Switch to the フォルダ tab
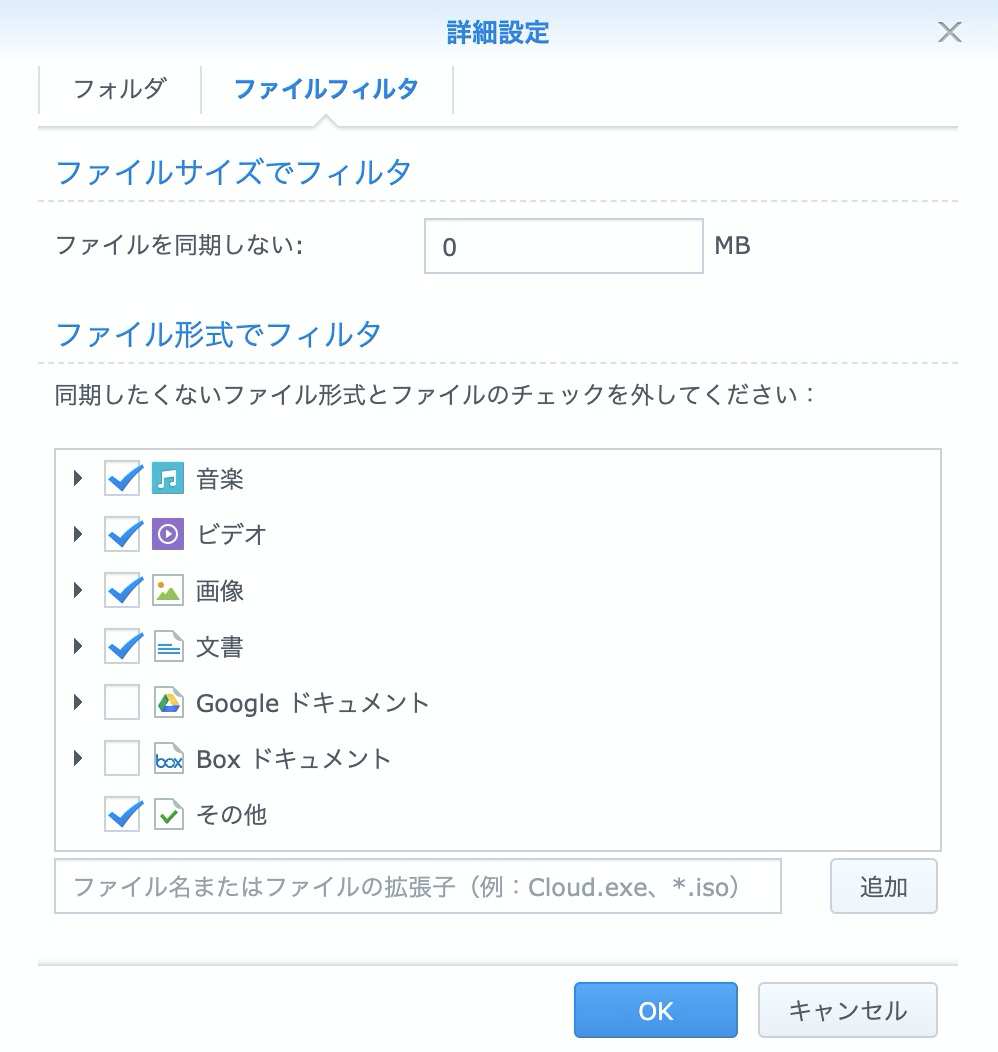Image resolution: width=998 pixels, height=1052 pixels. click(x=120, y=89)
